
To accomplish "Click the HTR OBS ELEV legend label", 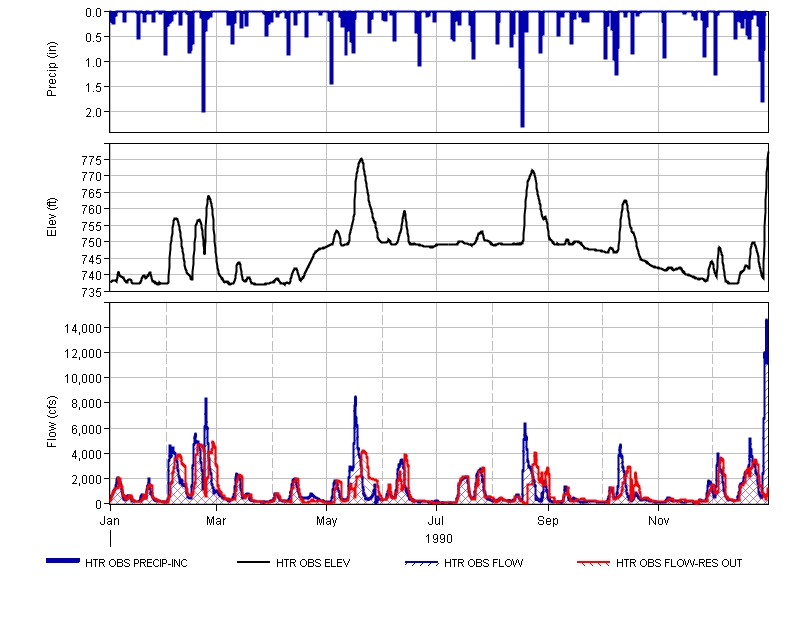I will [313, 563].
